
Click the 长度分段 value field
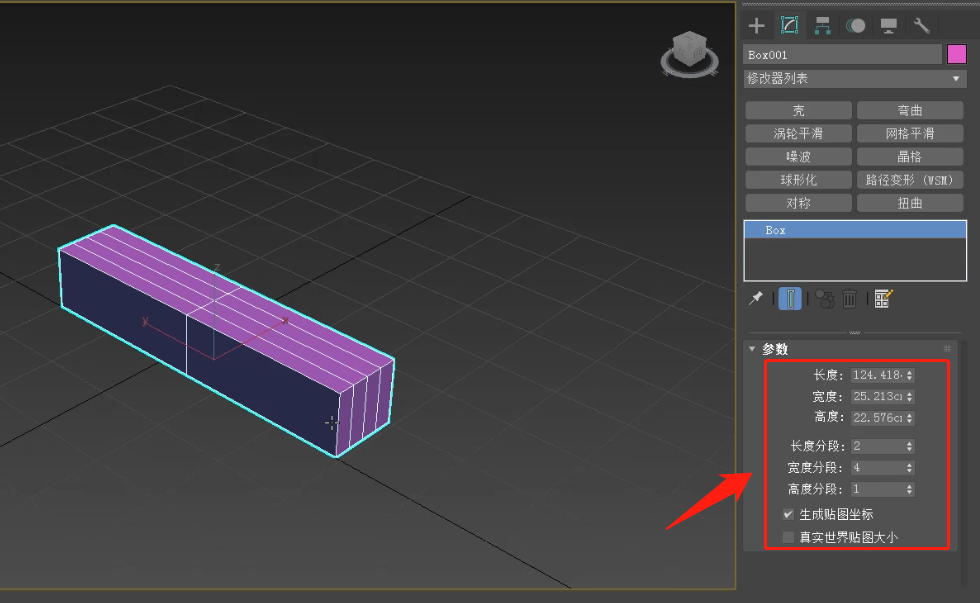878,446
